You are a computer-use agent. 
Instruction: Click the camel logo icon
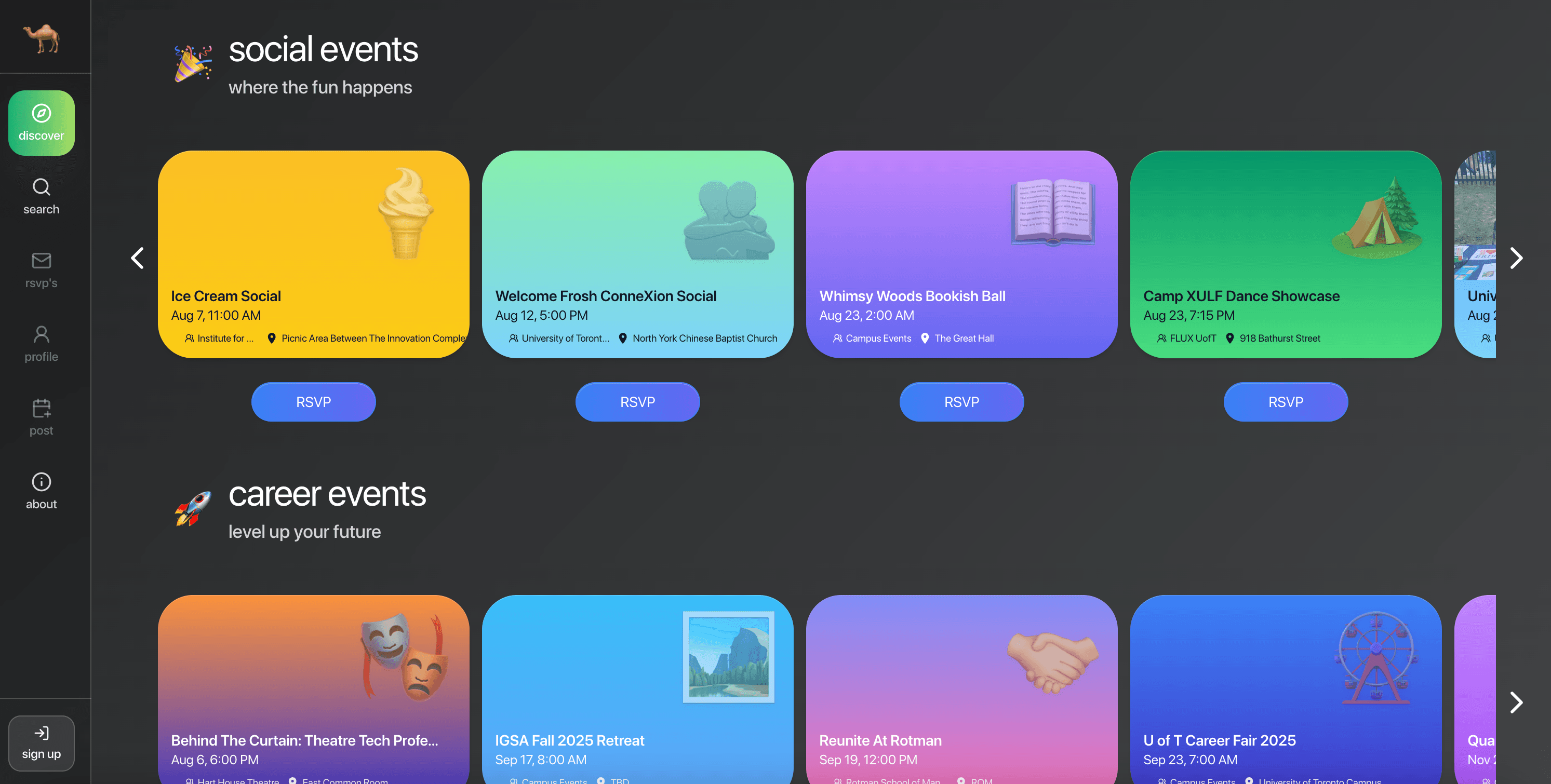[42, 38]
